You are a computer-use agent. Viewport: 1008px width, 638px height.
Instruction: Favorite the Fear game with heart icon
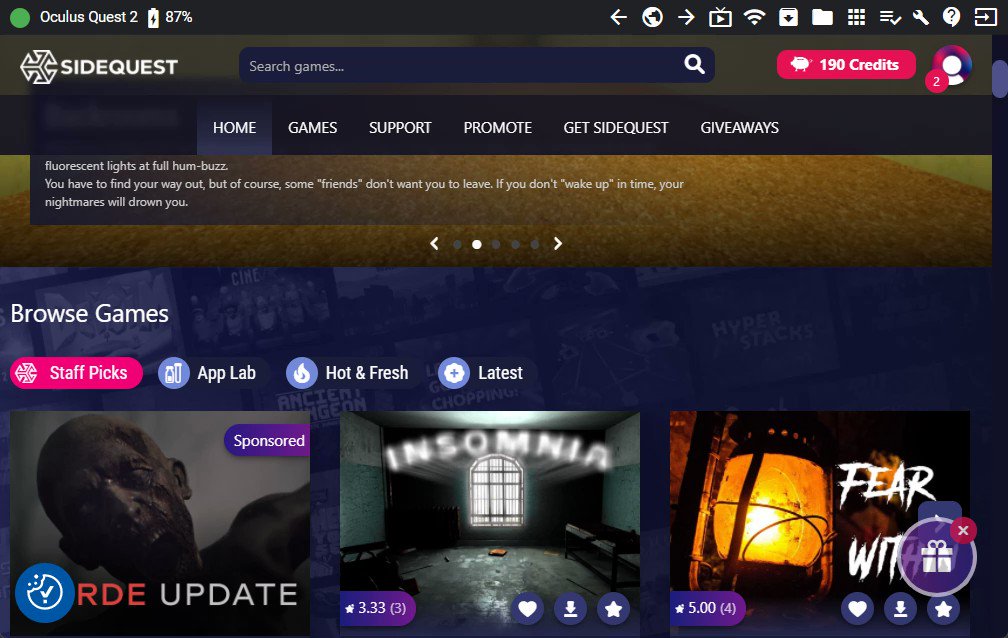[858, 608]
